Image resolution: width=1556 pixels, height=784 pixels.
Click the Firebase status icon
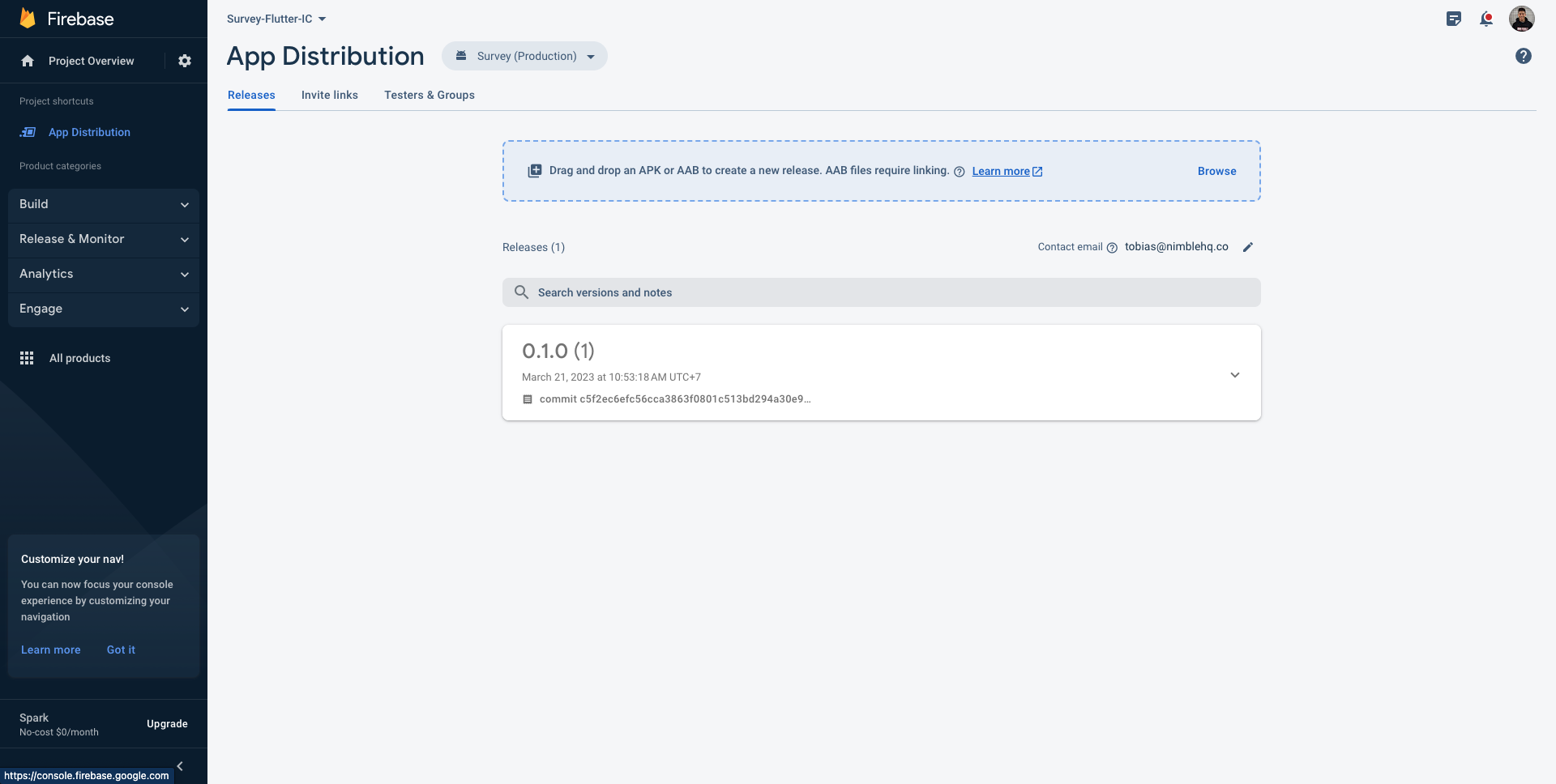coord(1453,19)
